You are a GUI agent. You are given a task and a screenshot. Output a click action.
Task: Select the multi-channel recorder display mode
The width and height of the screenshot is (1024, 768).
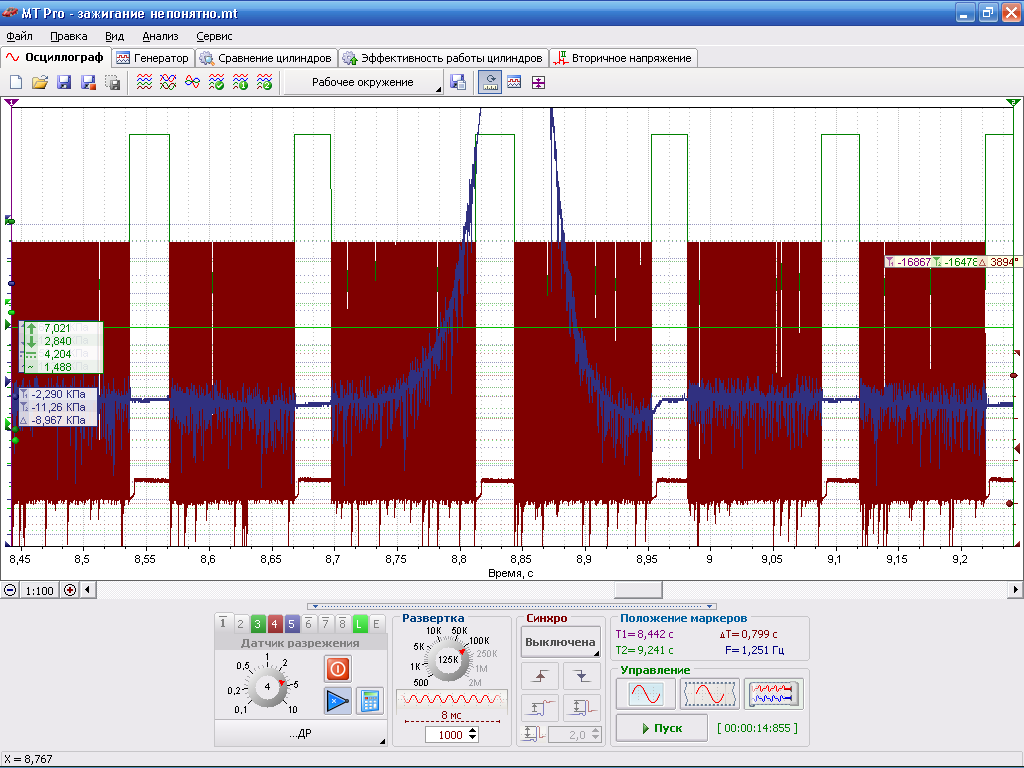coord(774,694)
